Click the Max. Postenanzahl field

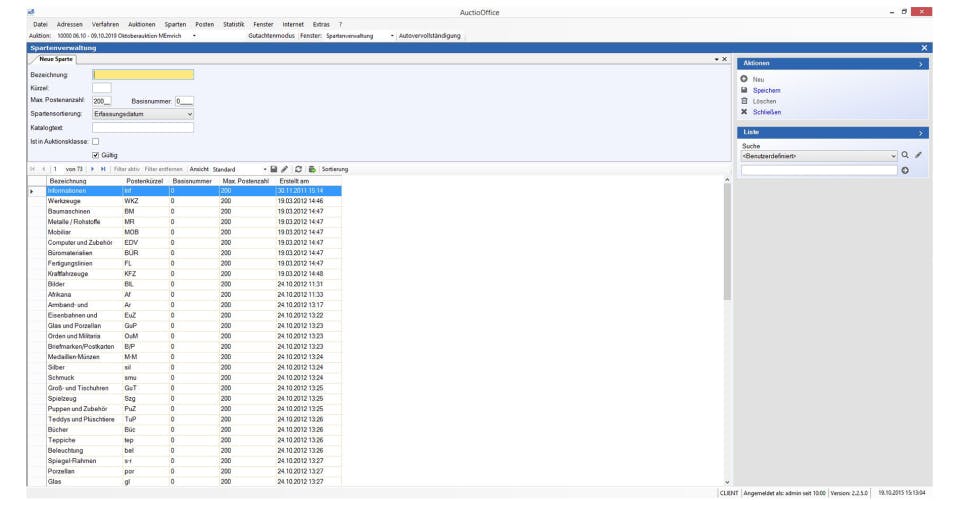click(x=102, y=101)
